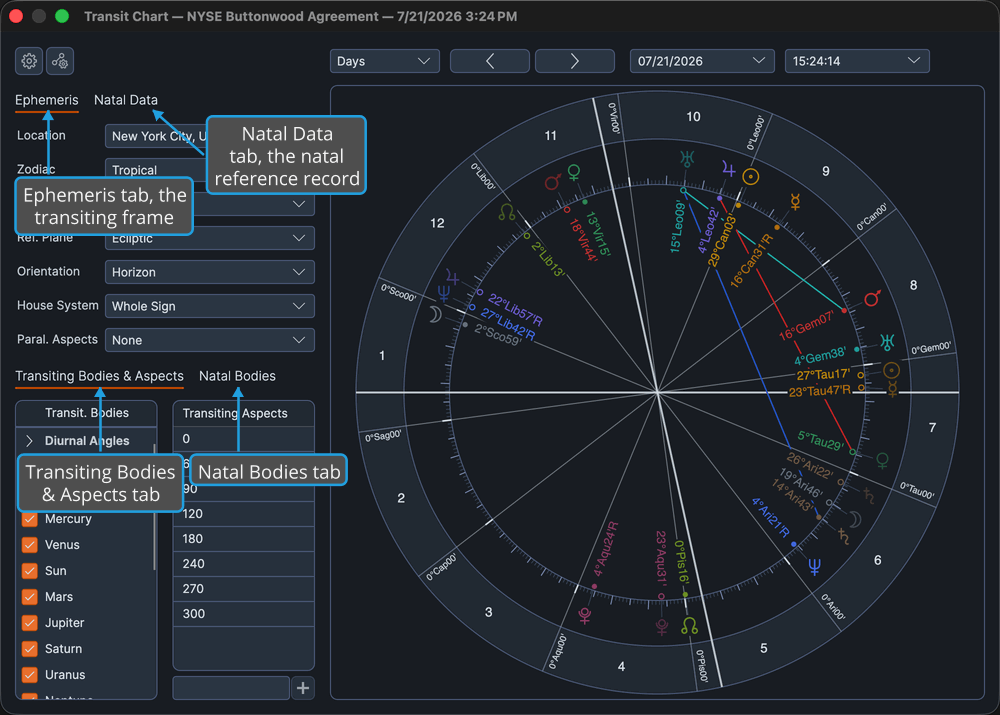The image size is (1000, 715).
Task: Click the blue Neptune glyph near house 6
Action: pyautogui.click(x=814, y=566)
